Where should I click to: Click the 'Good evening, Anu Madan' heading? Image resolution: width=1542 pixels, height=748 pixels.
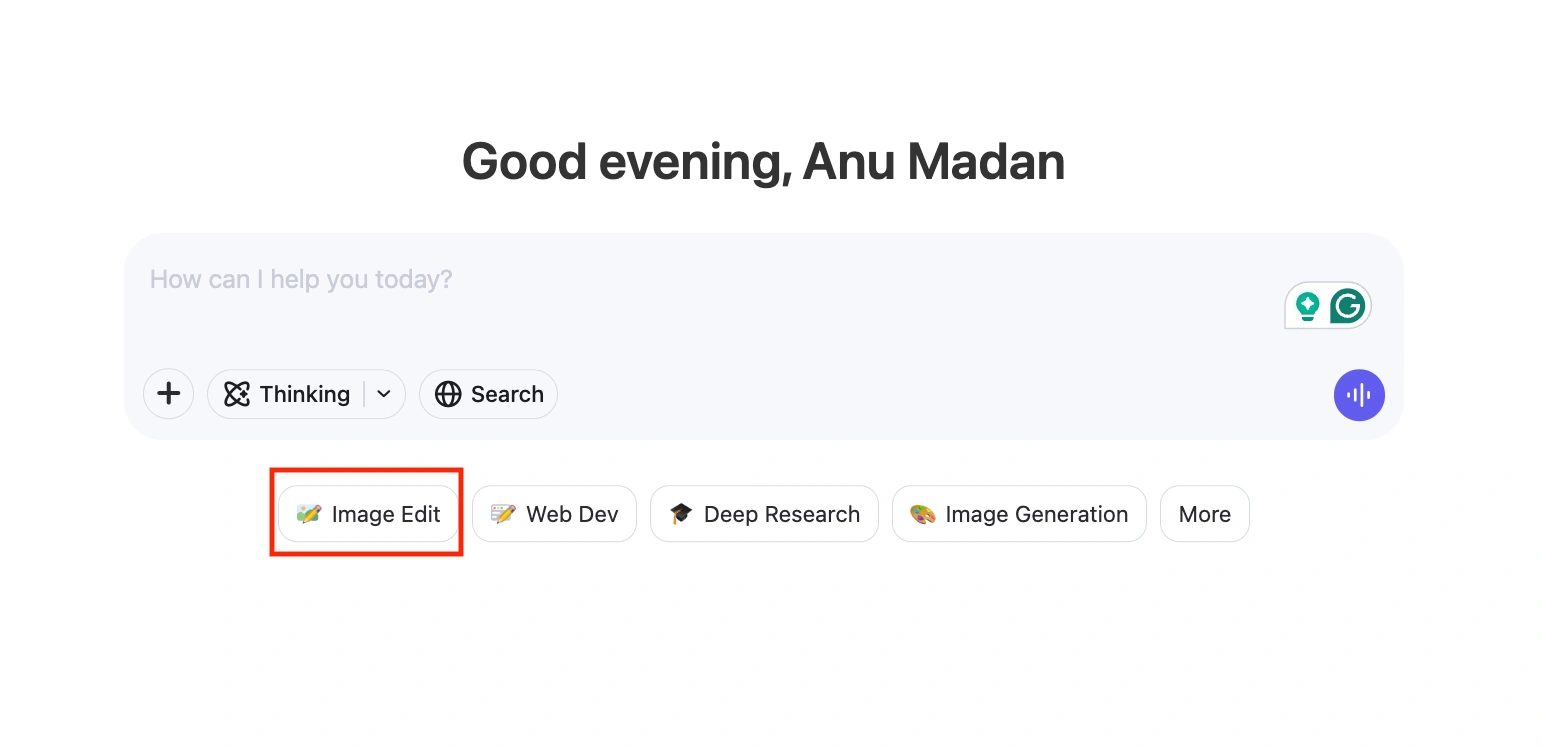click(x=763, y=162)
